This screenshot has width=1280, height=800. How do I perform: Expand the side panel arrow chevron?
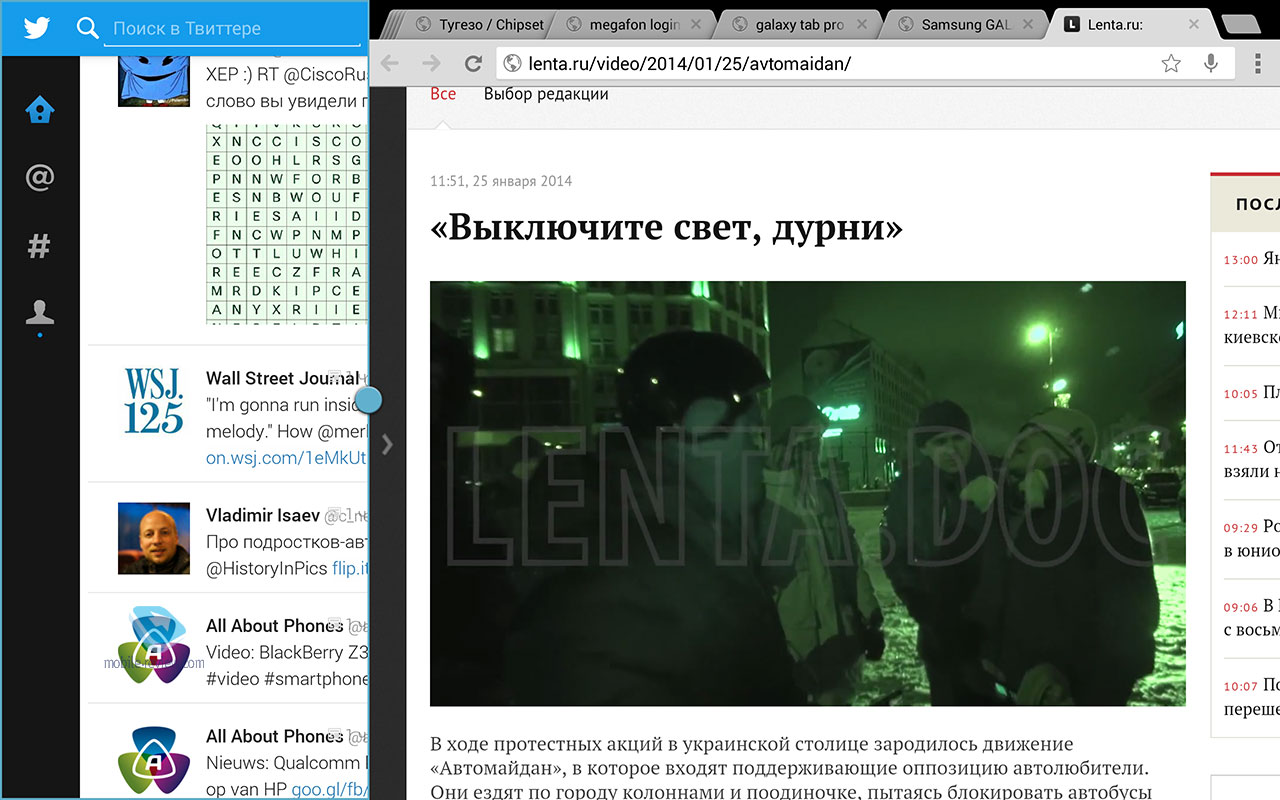(388, 444)
